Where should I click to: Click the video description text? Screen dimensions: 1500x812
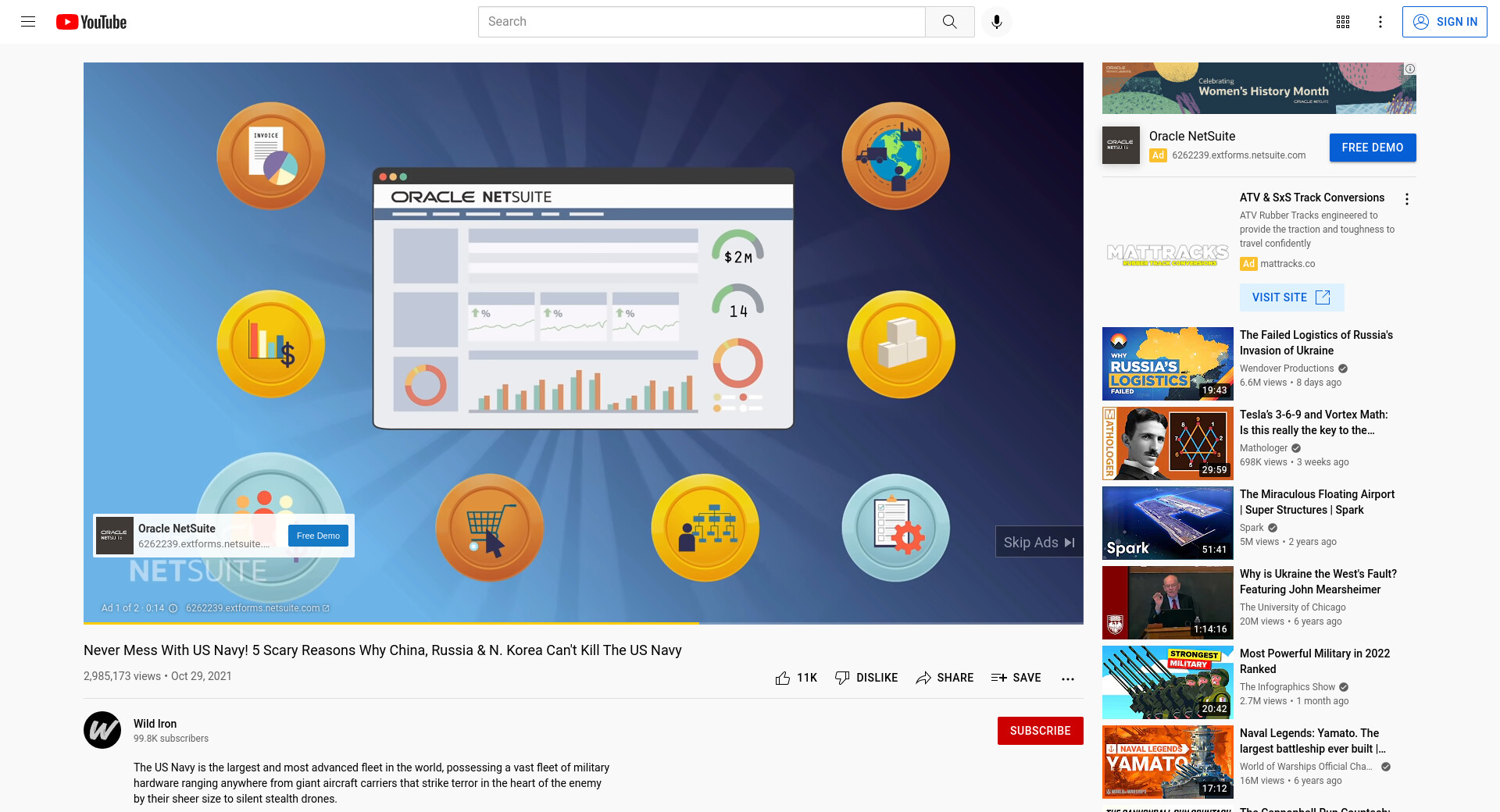click(x=371, y=783)
